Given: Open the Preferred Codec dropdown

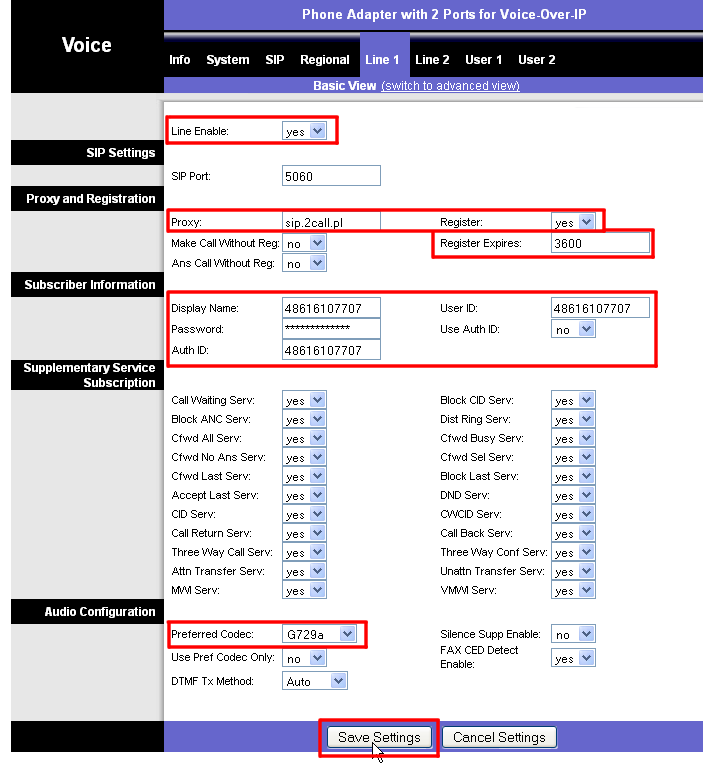Looking at the screenshot, I should tap(319, 634).
